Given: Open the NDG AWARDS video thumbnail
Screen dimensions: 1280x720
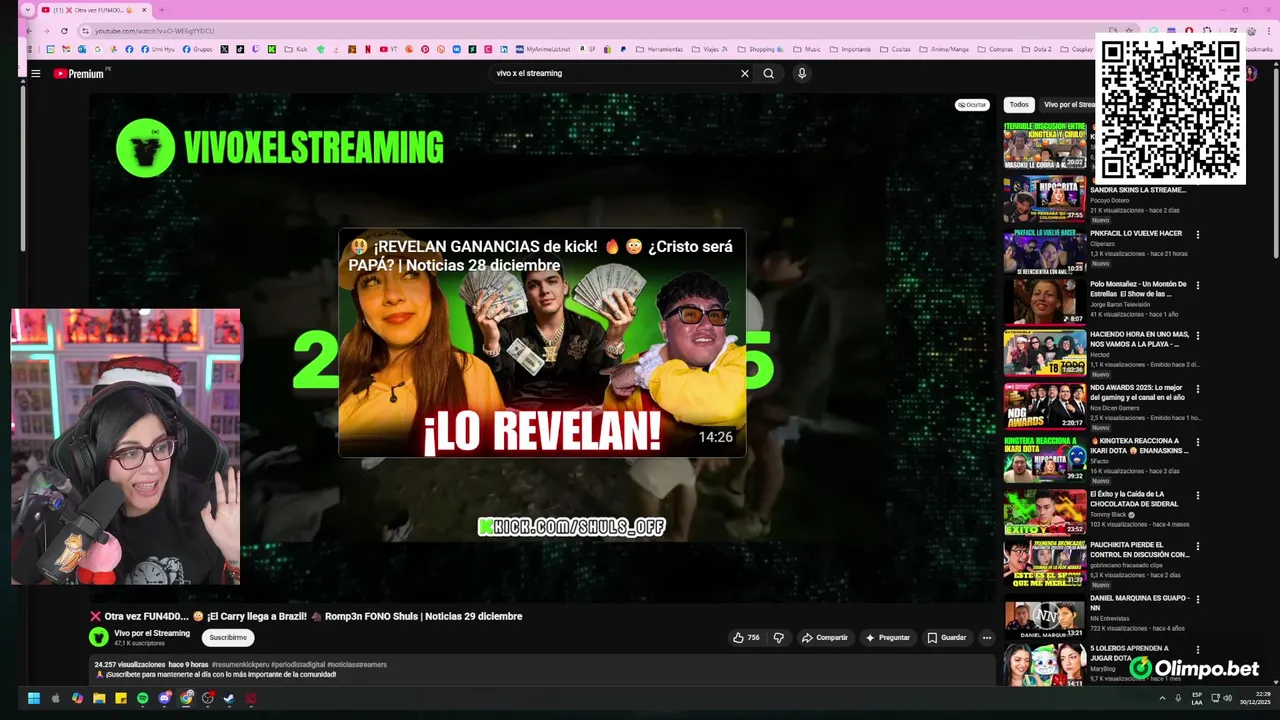Looking at the screenshot, I should tap(1045, 406).
